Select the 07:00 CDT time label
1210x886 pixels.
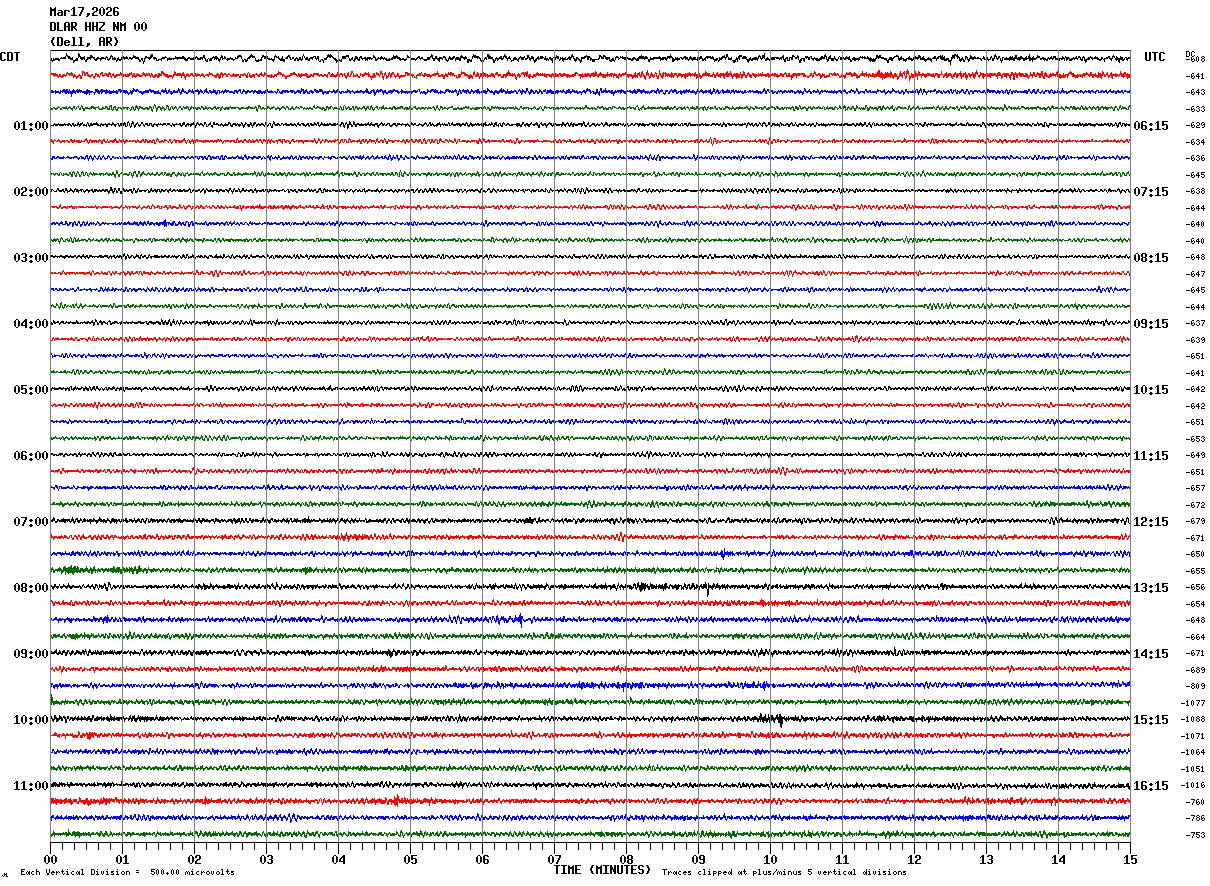point(31,522)
